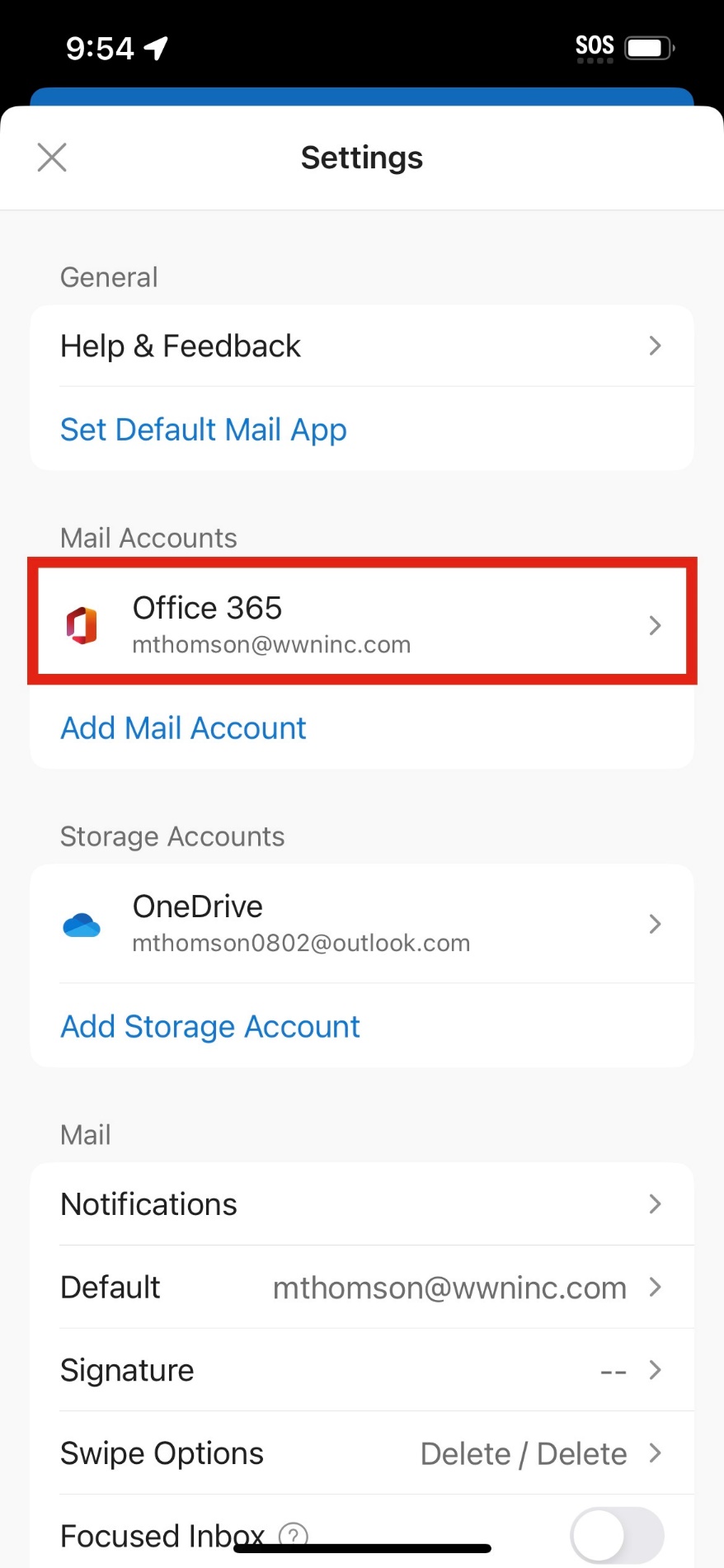Toggle the Focused Inbox switch
Image resolution: width=724 pixels, height=1568 pixels.
pyautogui.click(x=617, y=1535)
